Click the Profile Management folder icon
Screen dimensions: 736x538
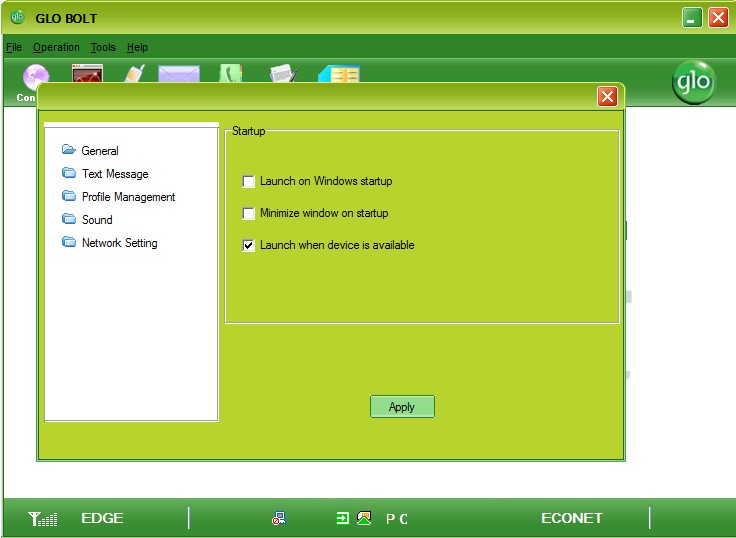coord(69,196)
